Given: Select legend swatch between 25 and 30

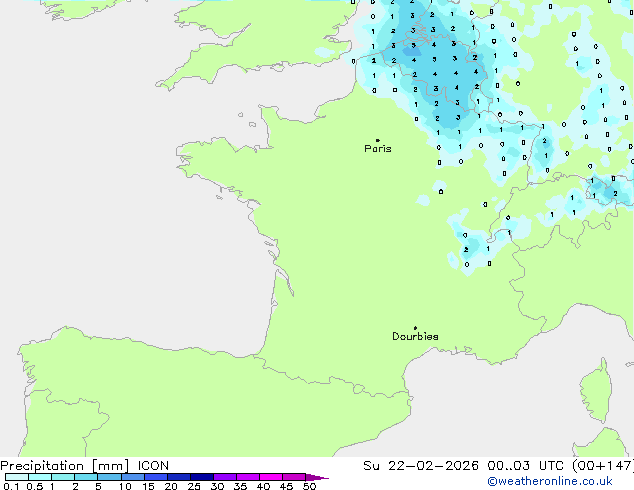Looking at the screenshot, I should [x=202, y=477].
